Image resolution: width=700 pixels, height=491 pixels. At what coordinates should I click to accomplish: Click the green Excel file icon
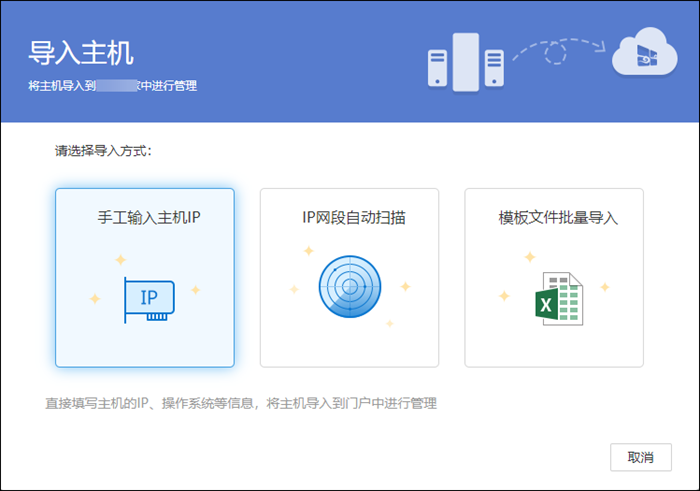point(557,298)
